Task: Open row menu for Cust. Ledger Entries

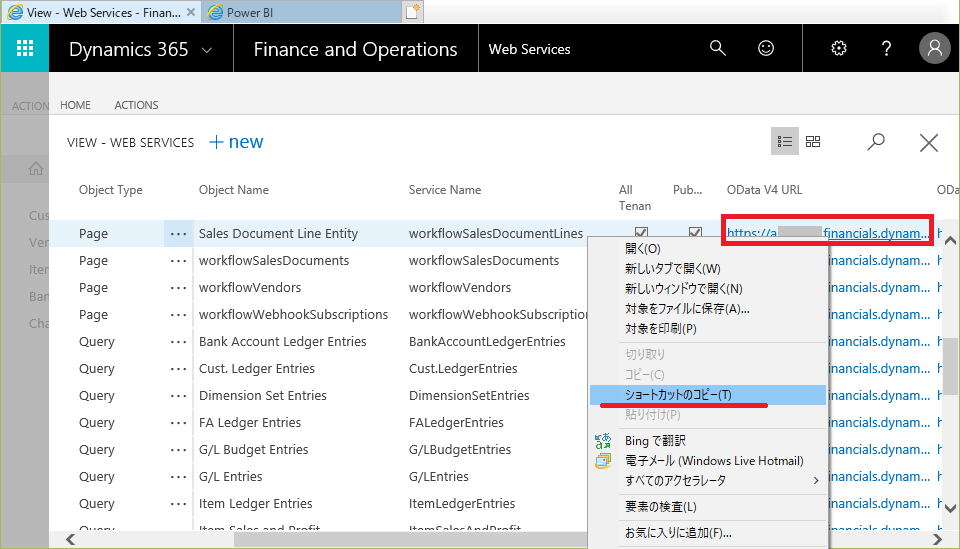Action: click(178, 368)
